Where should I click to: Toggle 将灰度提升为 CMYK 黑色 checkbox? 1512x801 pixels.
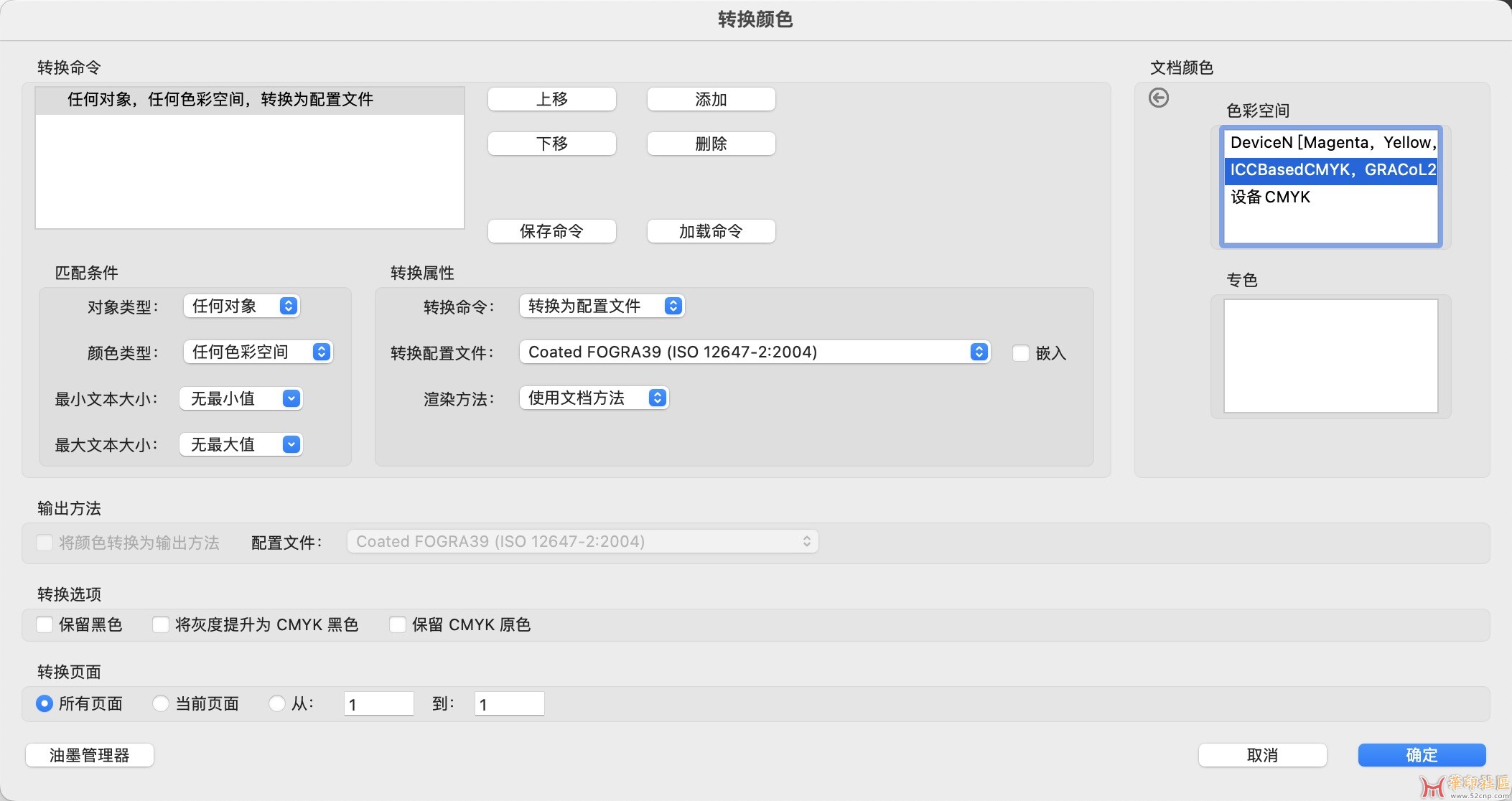[x=161, y=624]
